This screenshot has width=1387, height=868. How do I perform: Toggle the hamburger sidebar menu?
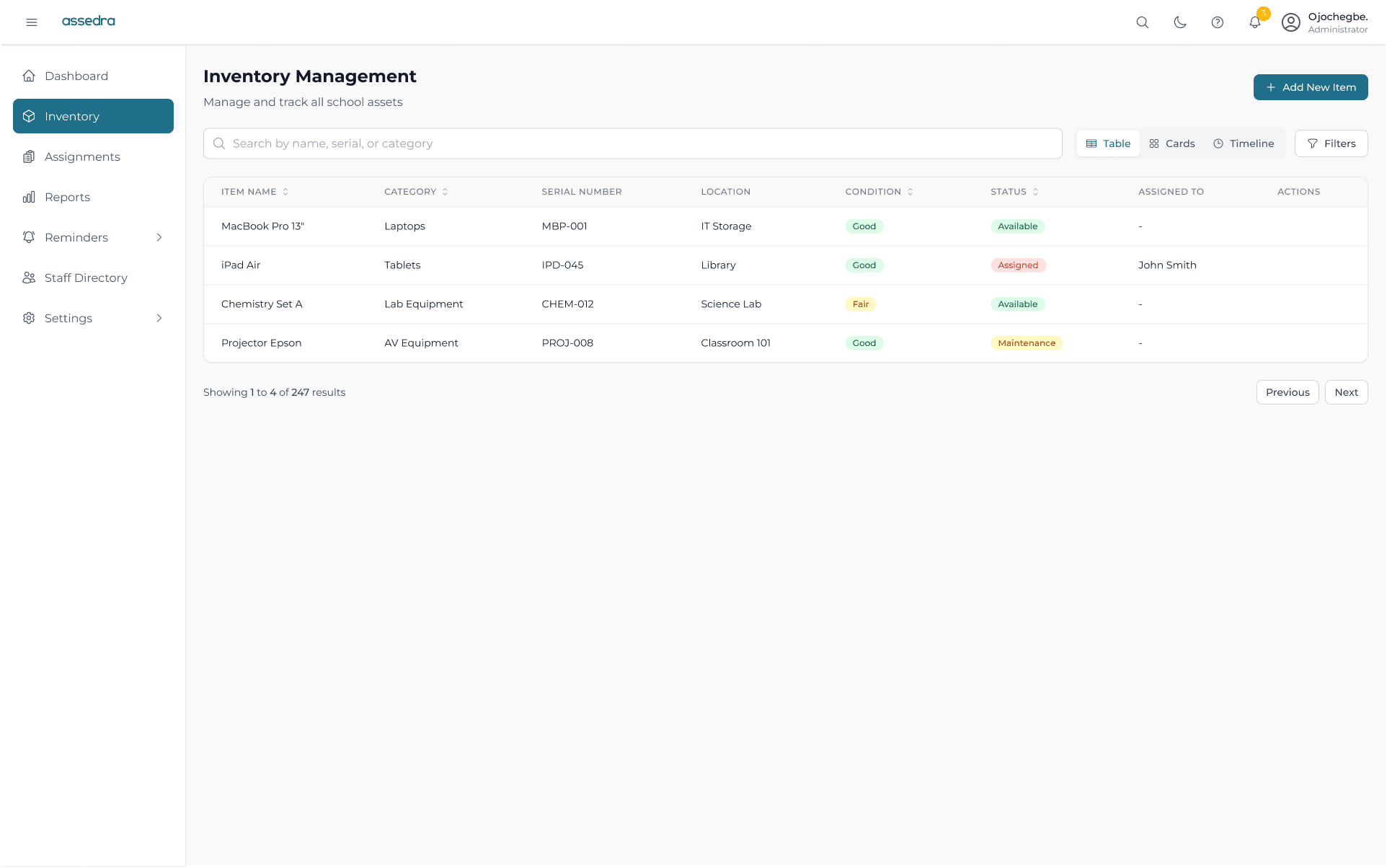tap(32, 22)
